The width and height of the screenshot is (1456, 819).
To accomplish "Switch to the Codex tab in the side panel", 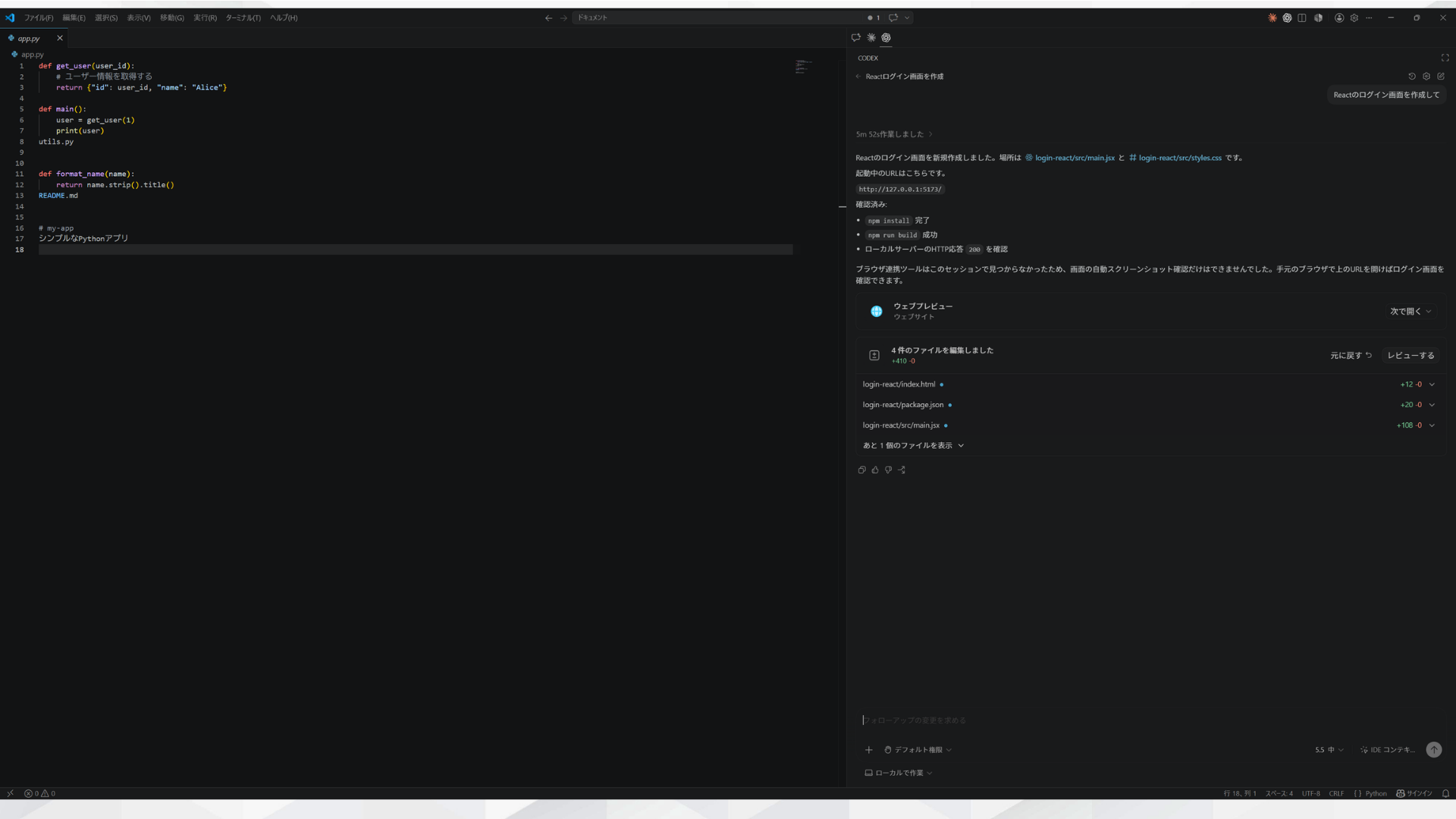I will (x=886, y=37).
